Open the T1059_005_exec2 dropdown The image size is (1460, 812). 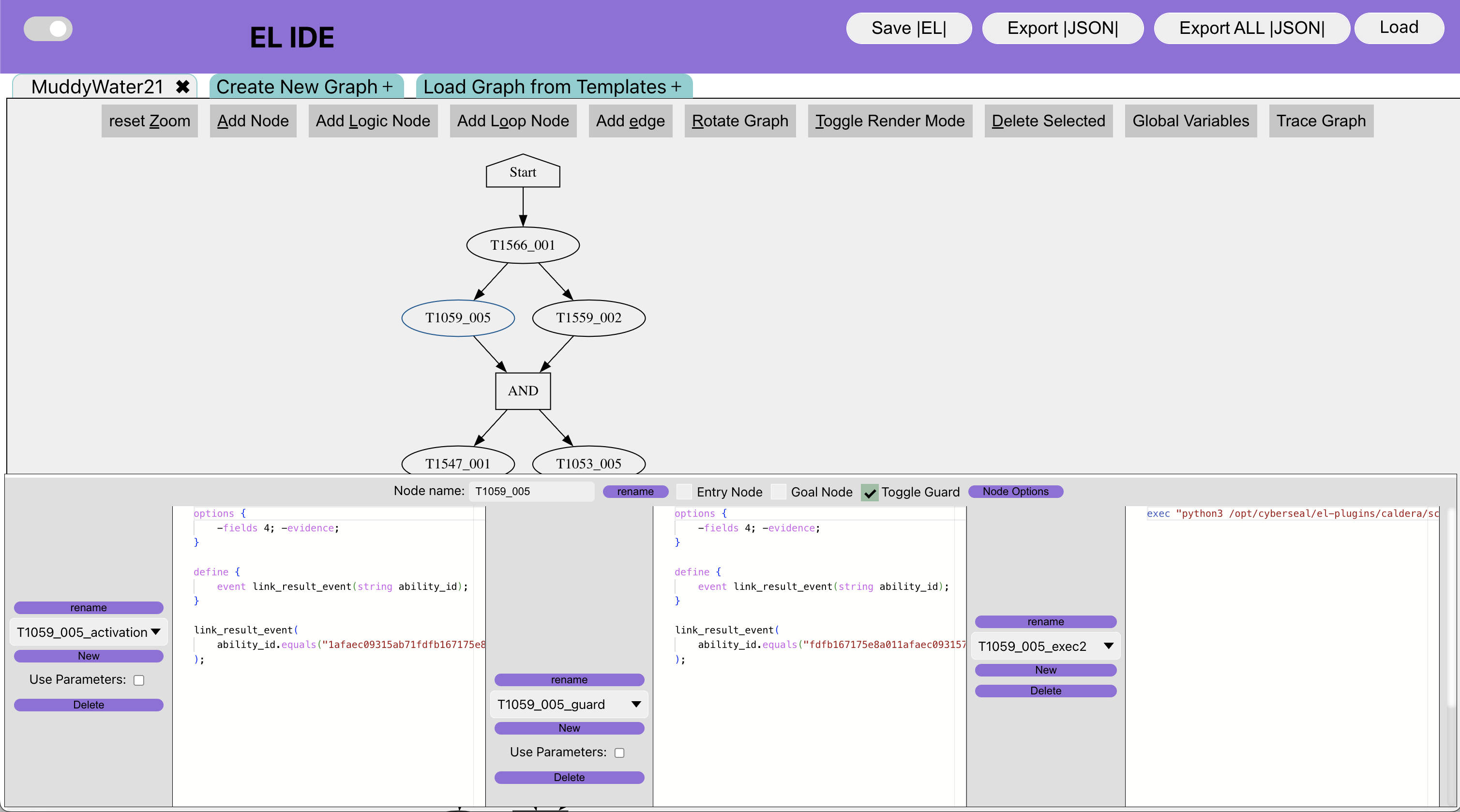[x=1045, y=646]
